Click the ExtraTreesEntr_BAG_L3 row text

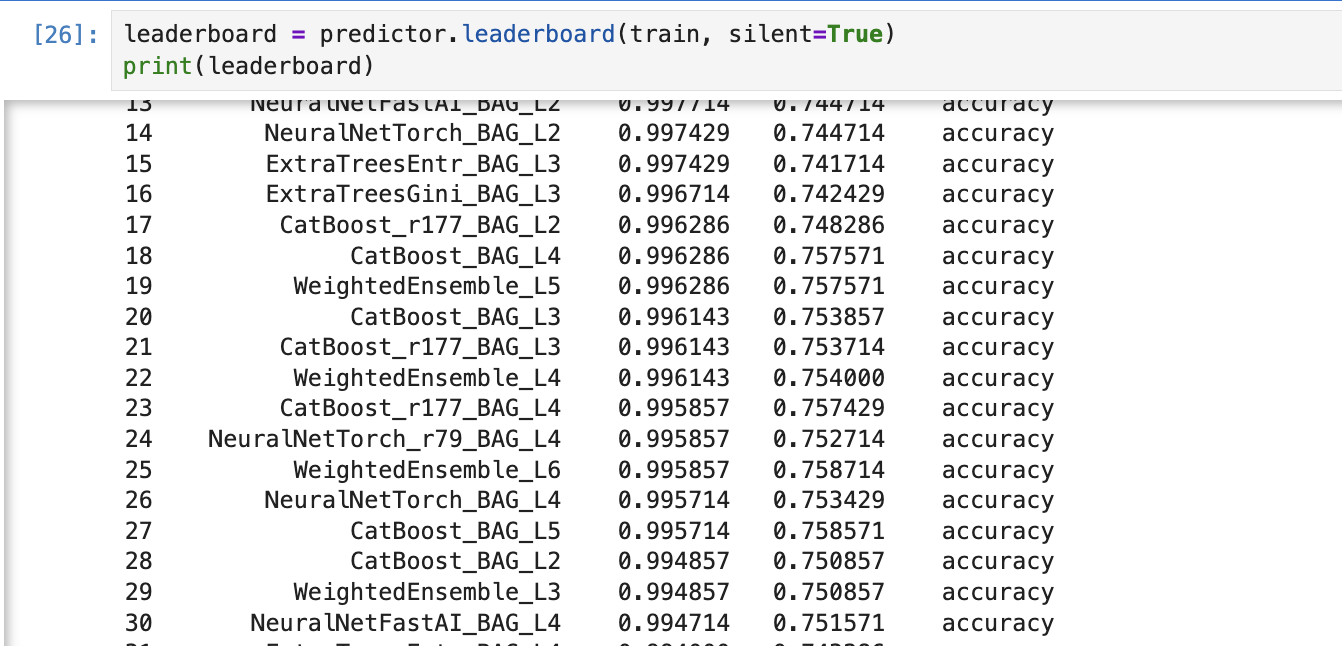pos(413,164)
